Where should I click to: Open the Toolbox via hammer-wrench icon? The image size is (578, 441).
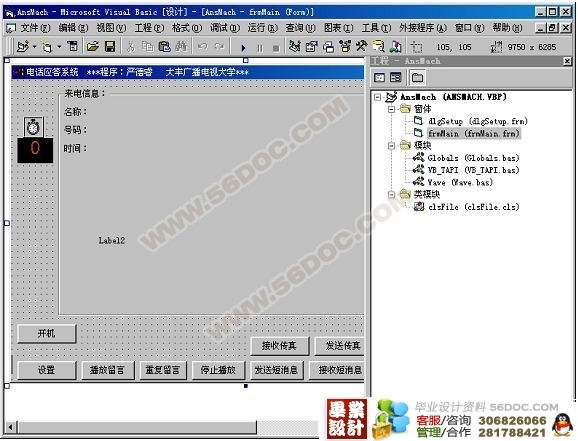tap(361, 47)
